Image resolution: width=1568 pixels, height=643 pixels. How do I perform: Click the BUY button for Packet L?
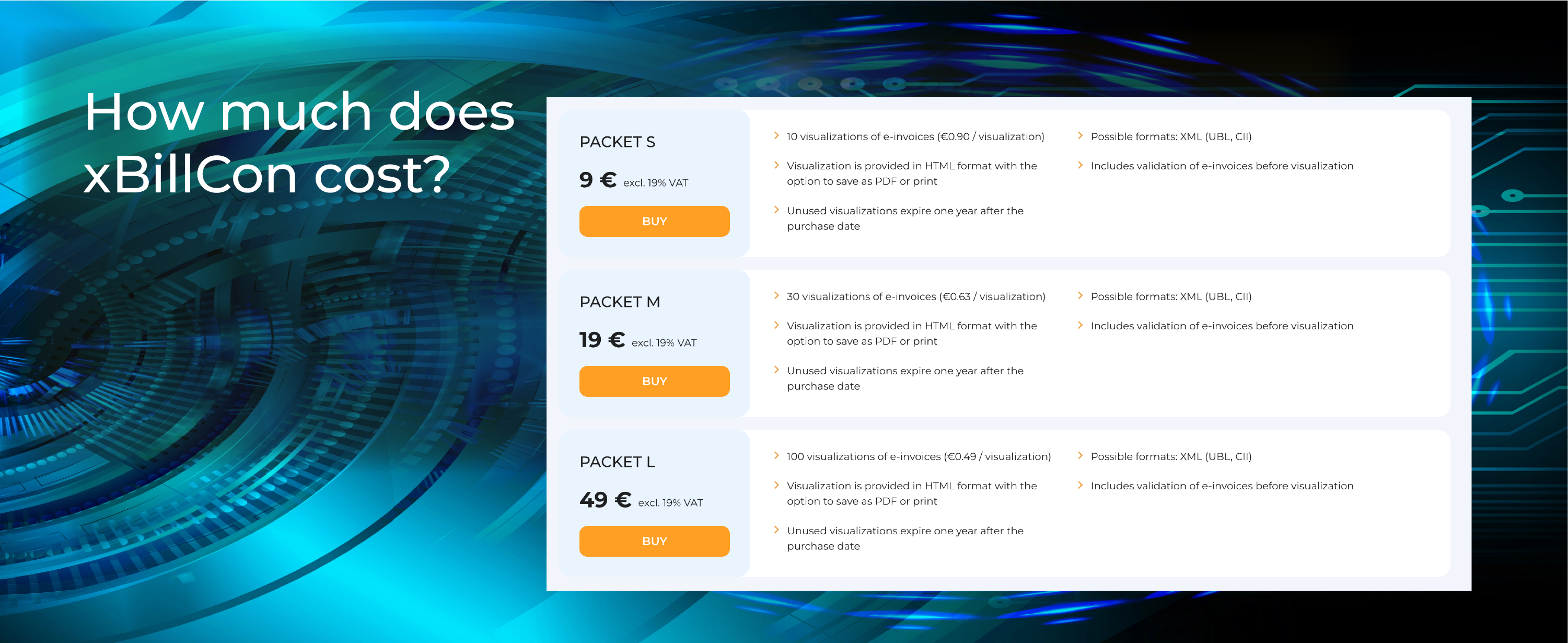point(654,541)
